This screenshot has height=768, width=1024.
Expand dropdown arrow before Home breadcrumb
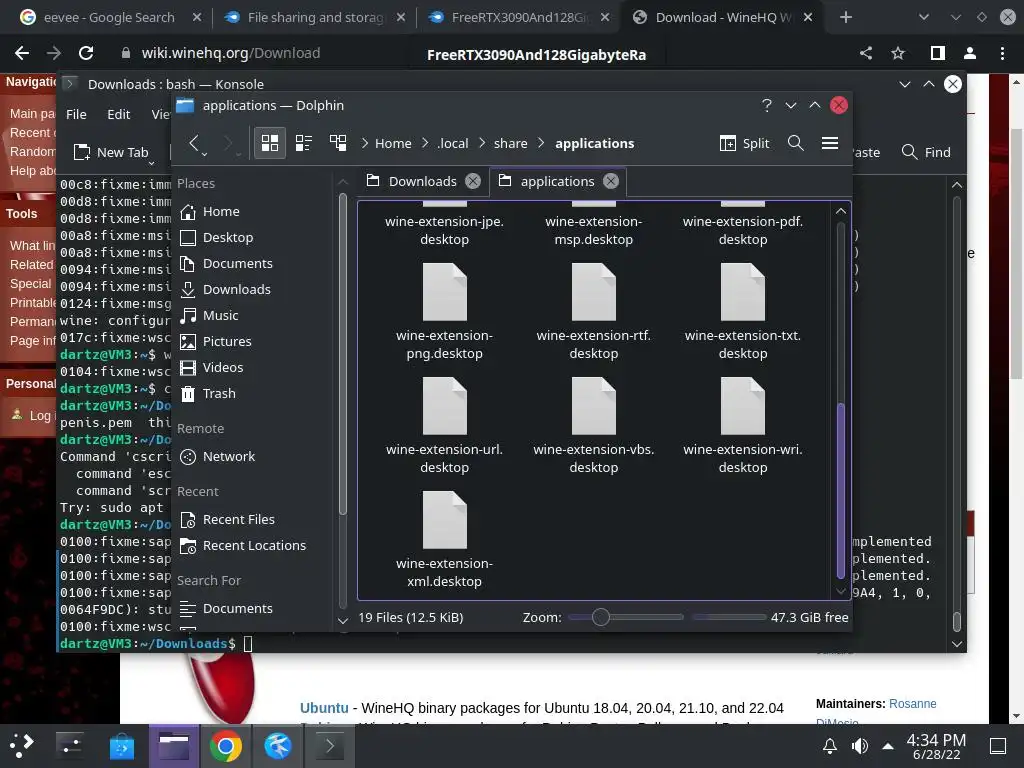click(364, 144)
